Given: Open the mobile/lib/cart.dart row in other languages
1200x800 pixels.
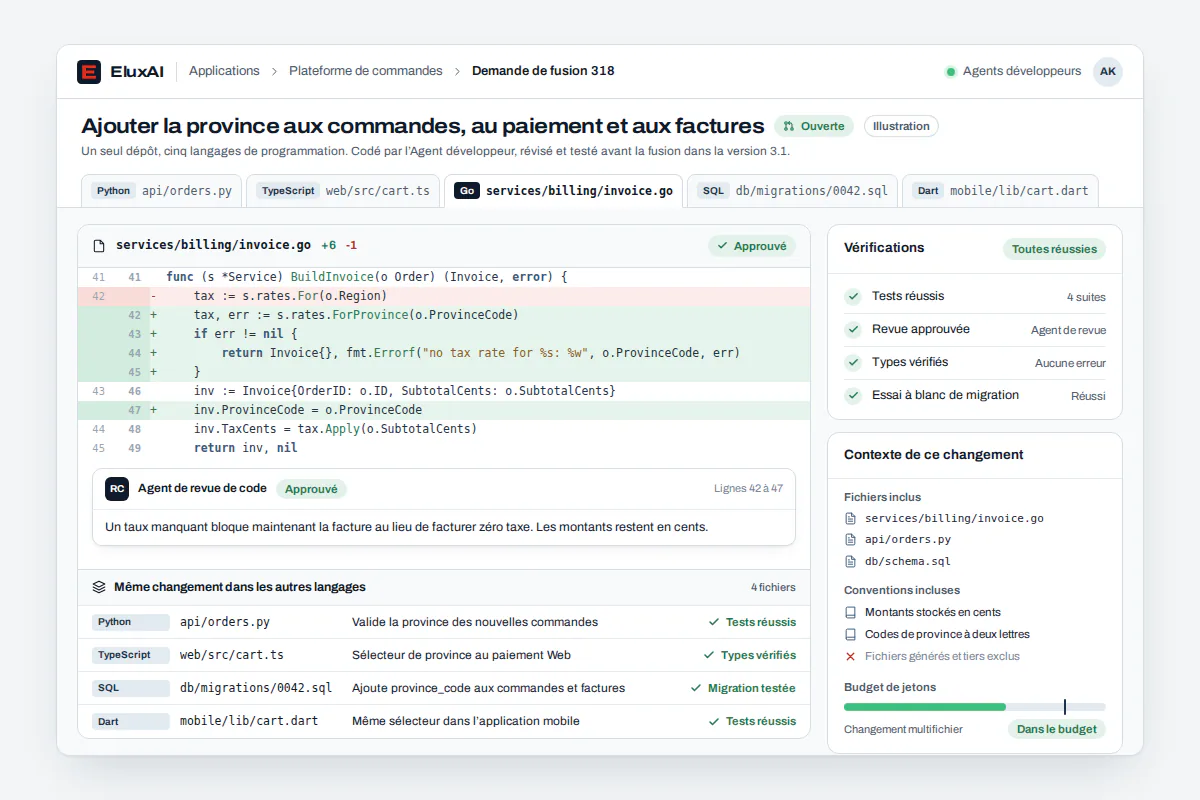Looking at the screenshot, I should (x=444, y=721).
